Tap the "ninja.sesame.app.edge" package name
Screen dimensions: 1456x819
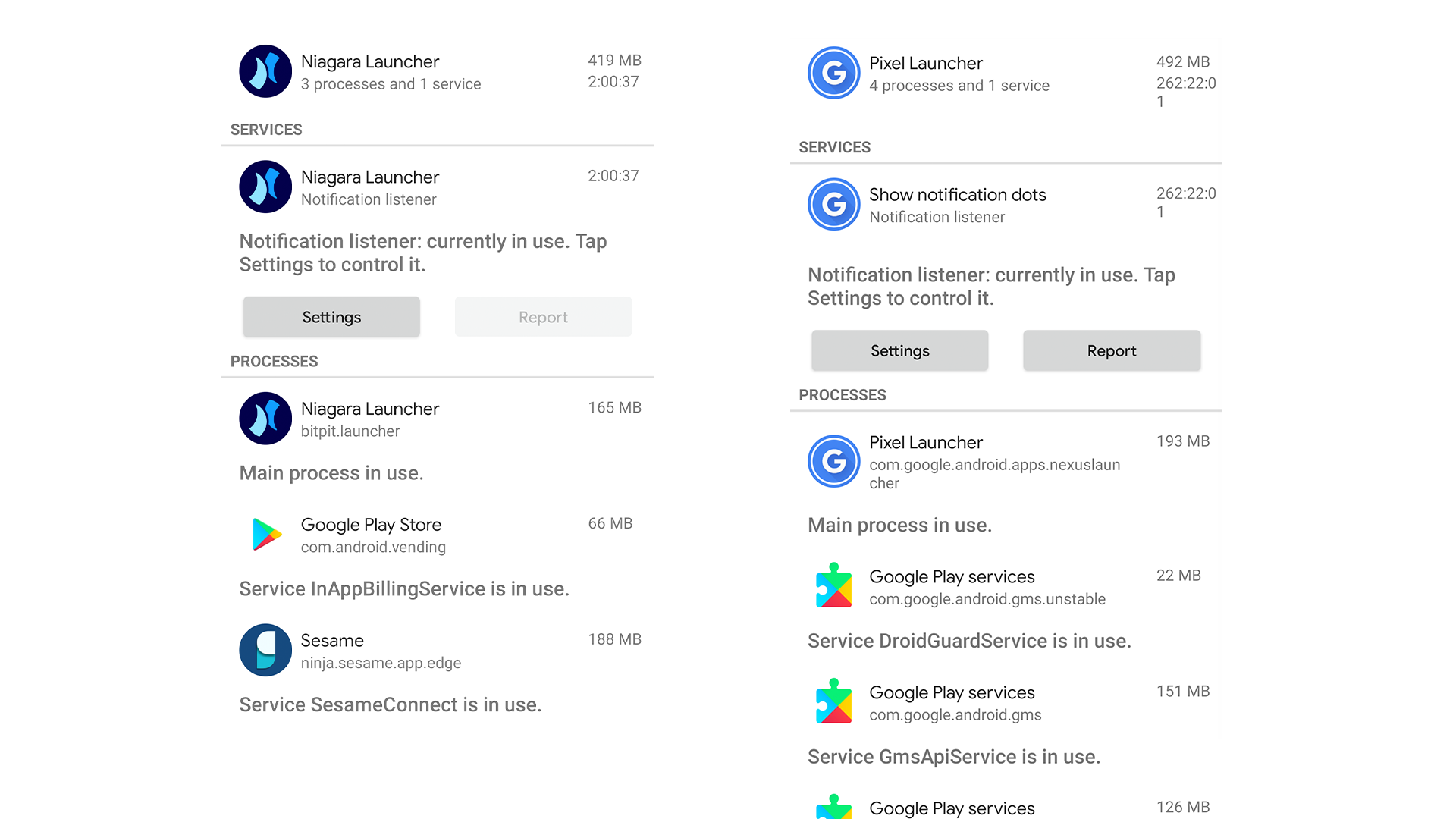click(381, 664)
